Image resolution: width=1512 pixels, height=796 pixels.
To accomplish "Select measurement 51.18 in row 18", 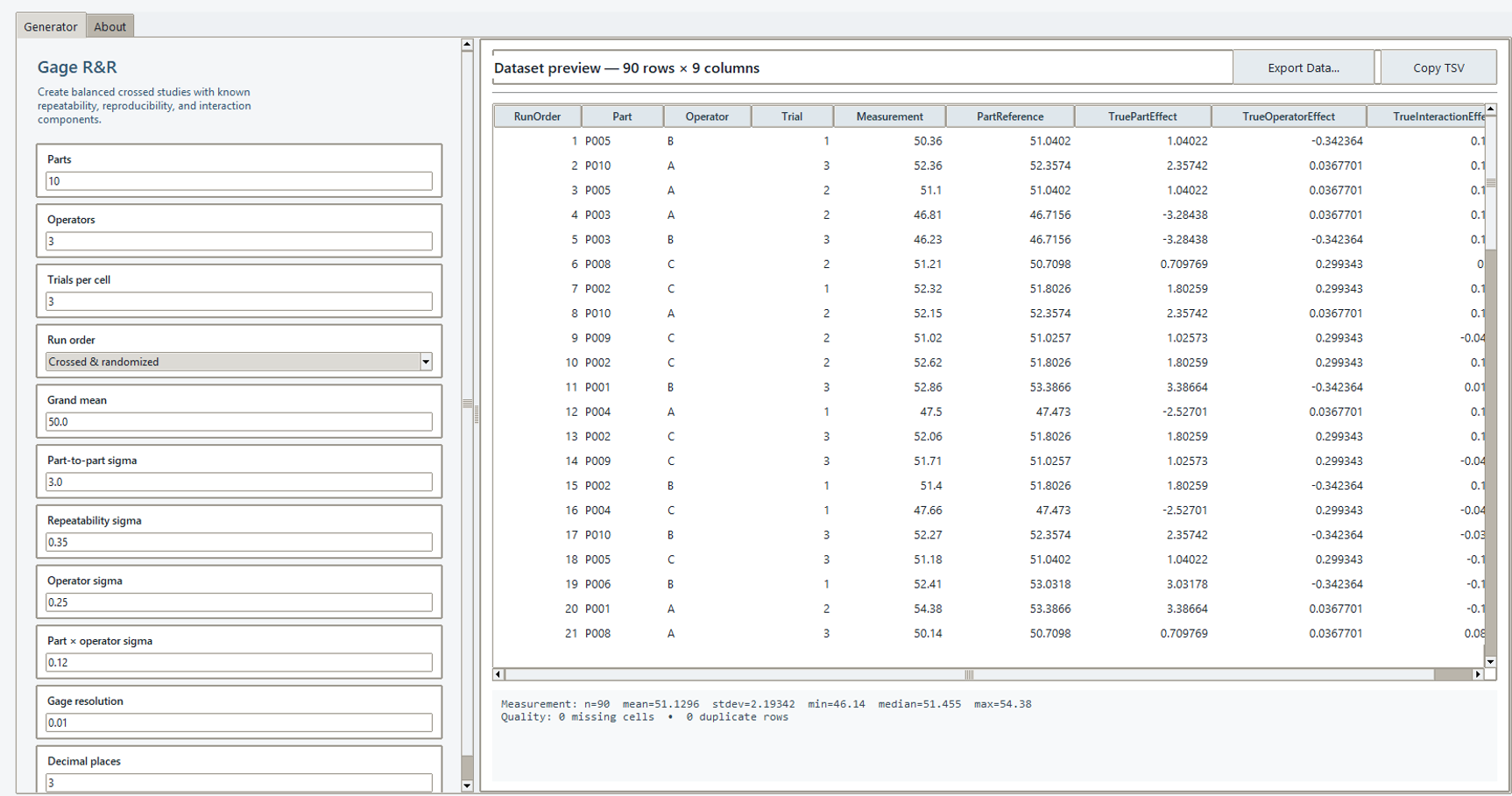I will [x=889, y=560].
